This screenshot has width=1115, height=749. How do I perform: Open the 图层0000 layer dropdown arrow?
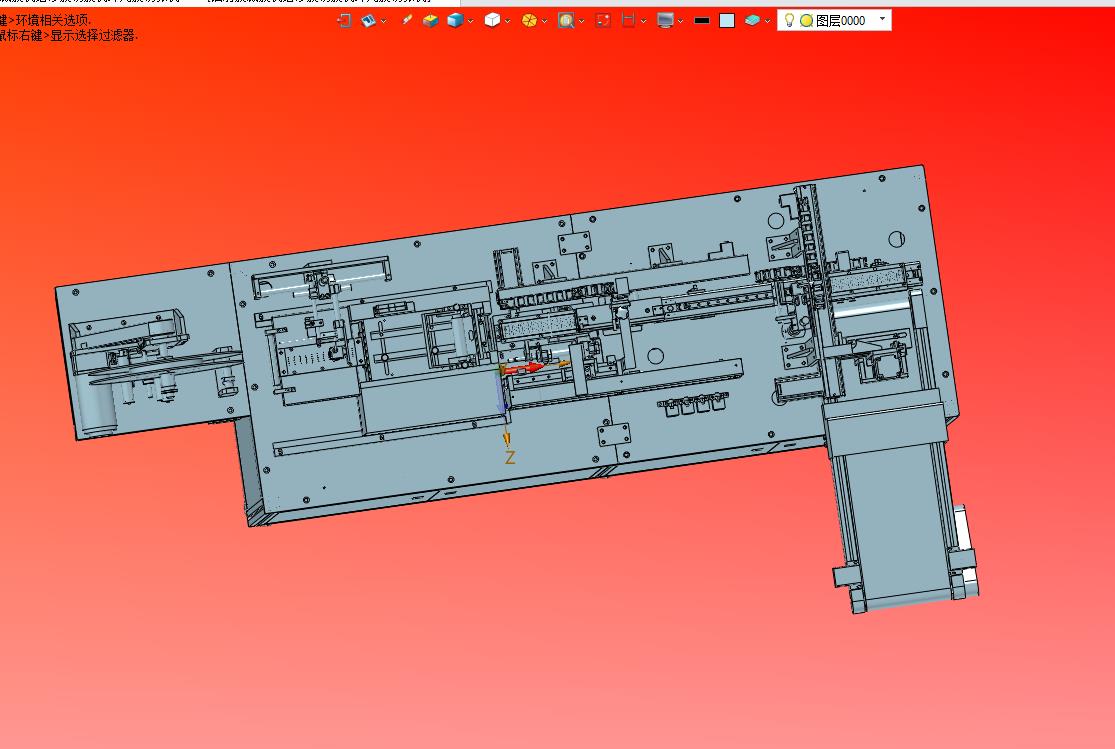(882, 19)
